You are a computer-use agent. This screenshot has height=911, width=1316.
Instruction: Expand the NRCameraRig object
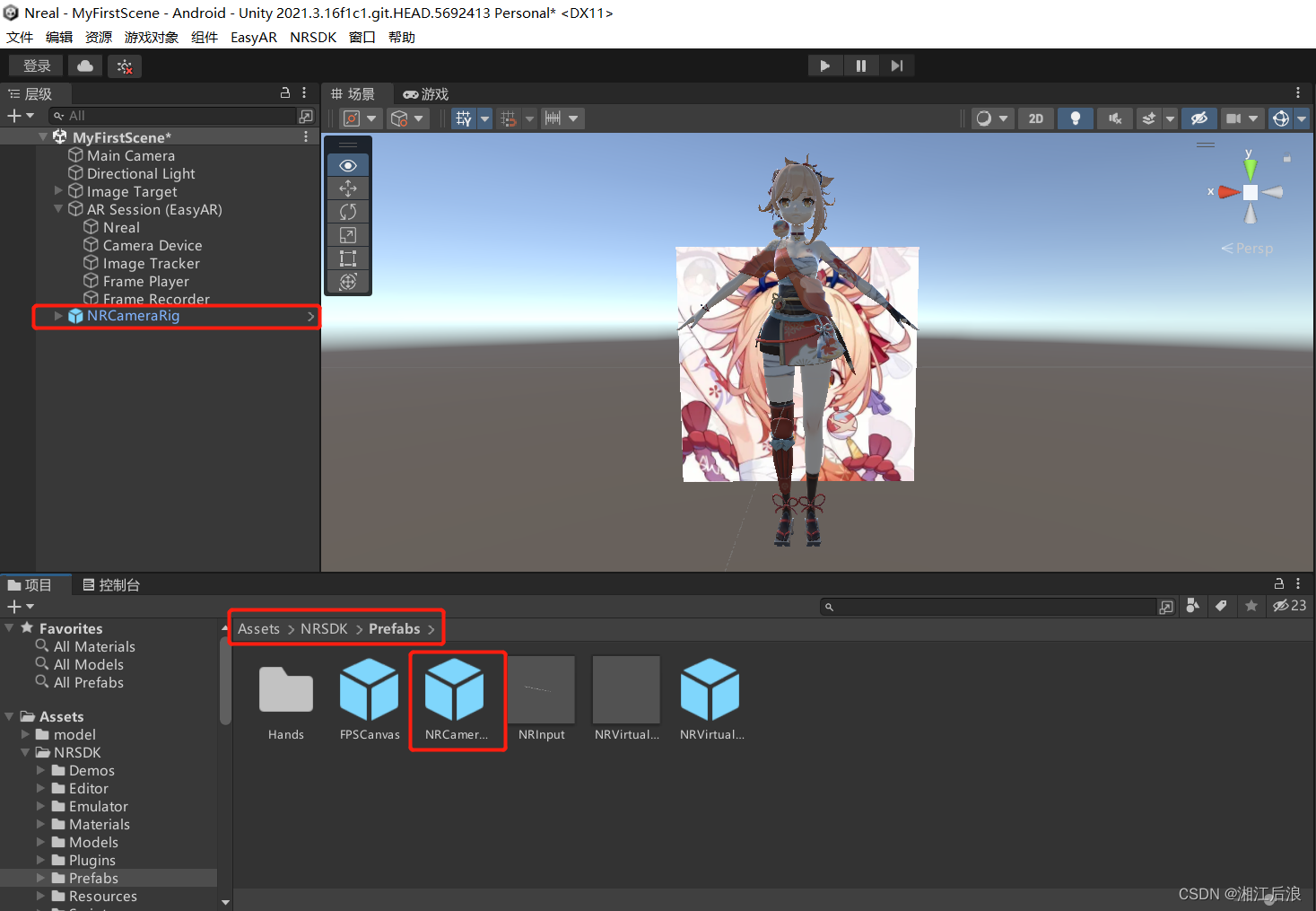[x=58, y=316]
